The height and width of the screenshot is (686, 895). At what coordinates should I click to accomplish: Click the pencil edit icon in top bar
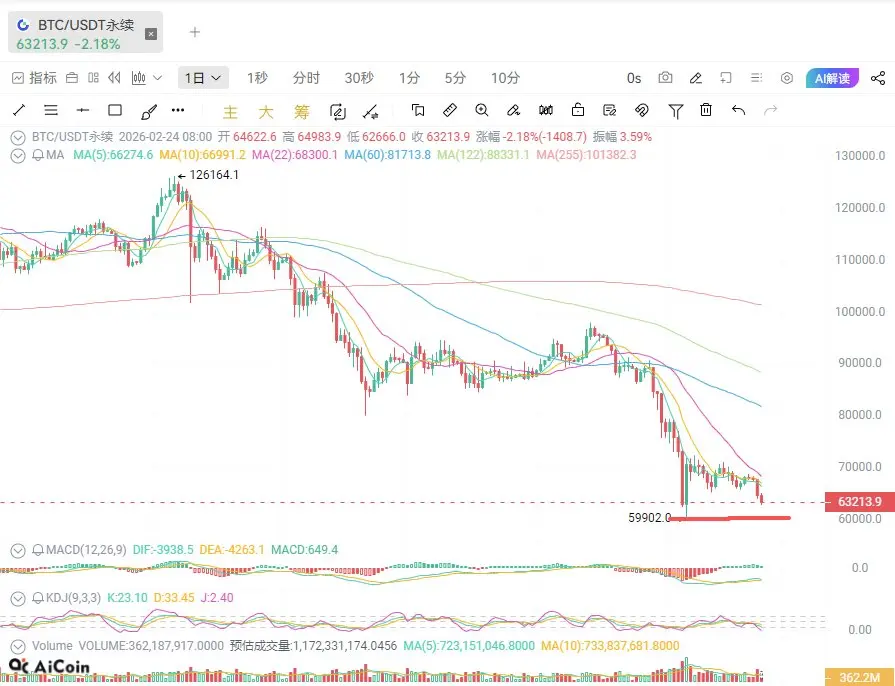click(x=695, y=78)
